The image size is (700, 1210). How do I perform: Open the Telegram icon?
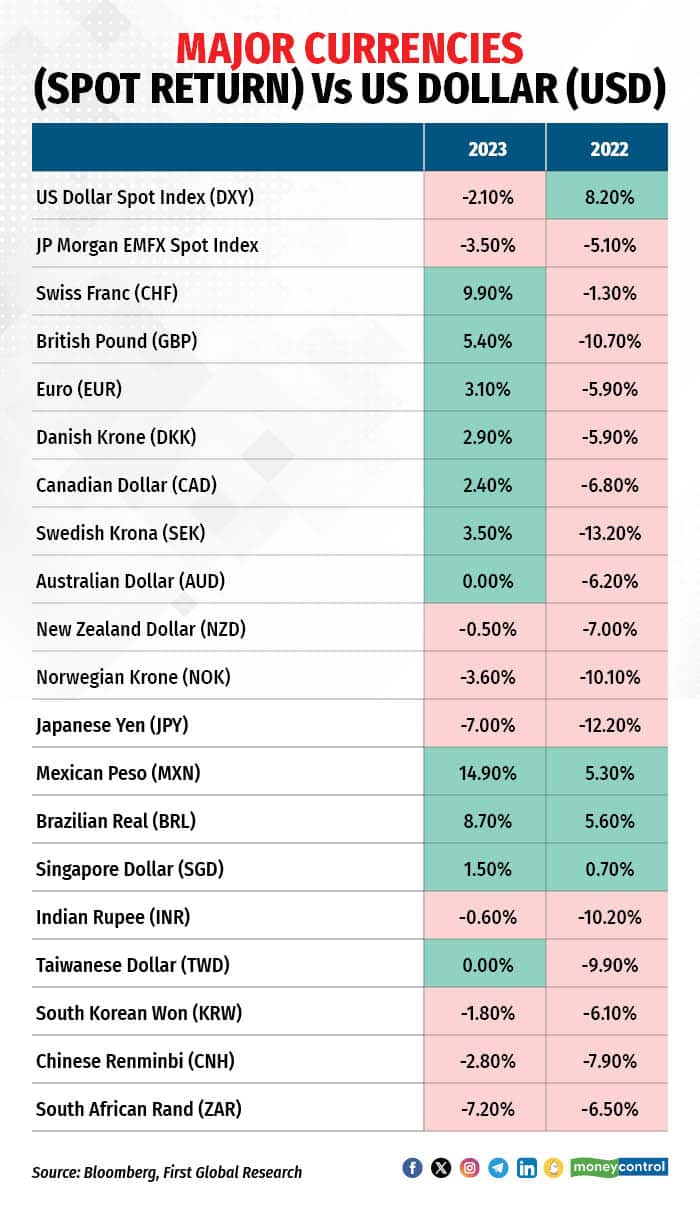tap(498, 1167)
